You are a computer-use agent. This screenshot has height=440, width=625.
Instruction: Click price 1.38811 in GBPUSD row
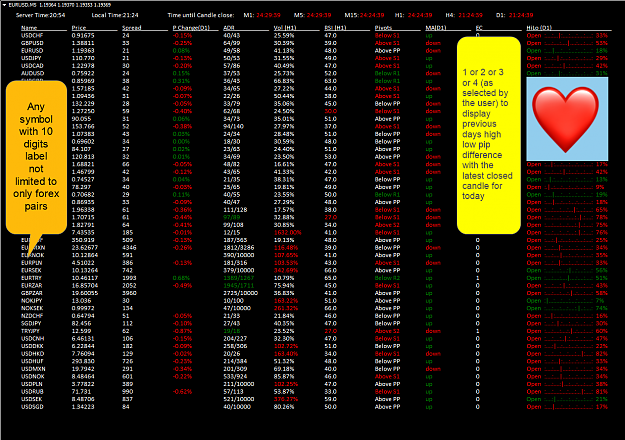(83, 43)
